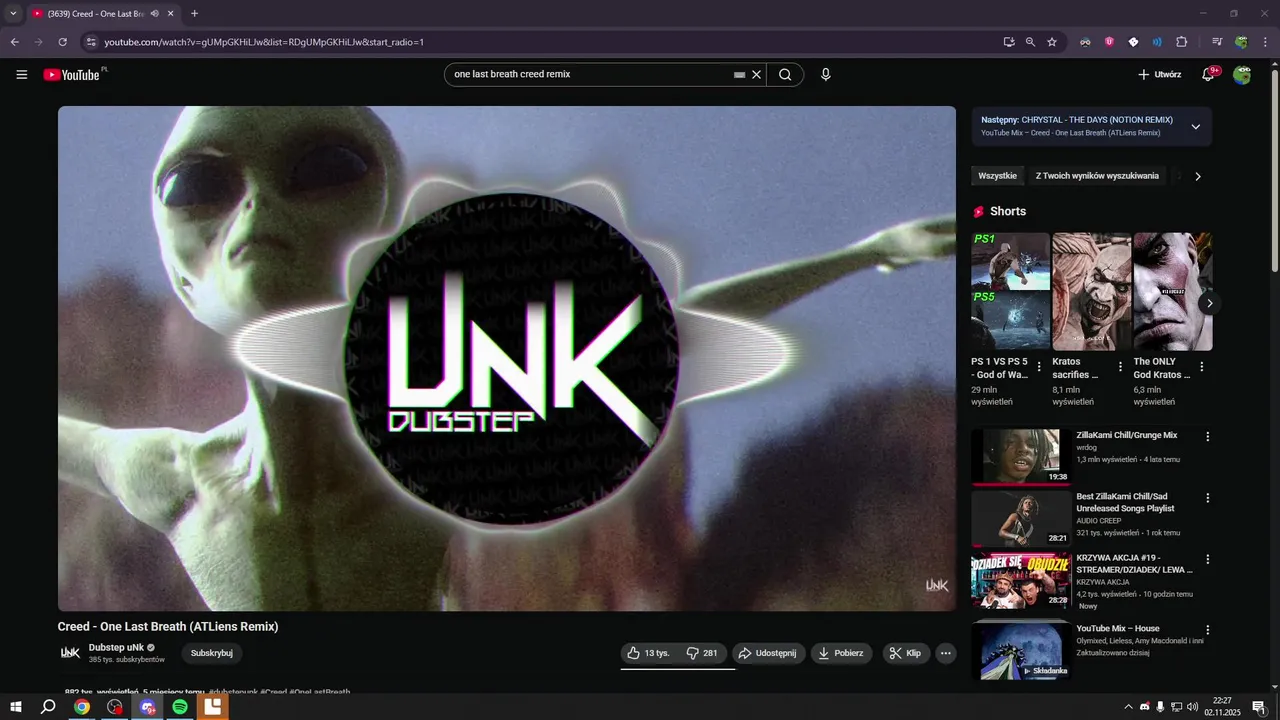Open the media control music note icon
The width and height of the screenshot is (1280, 720).
[x=1217, y=42]
